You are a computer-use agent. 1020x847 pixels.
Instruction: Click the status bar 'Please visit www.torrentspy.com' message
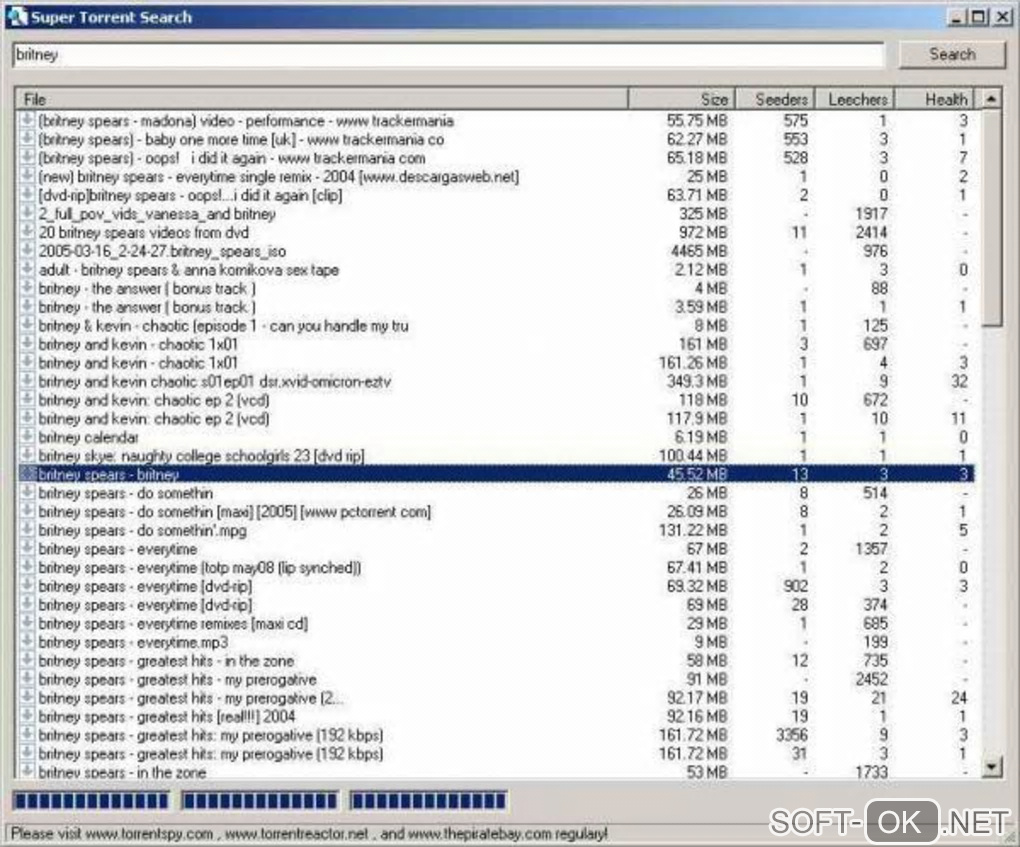click(x=309, y=833)
